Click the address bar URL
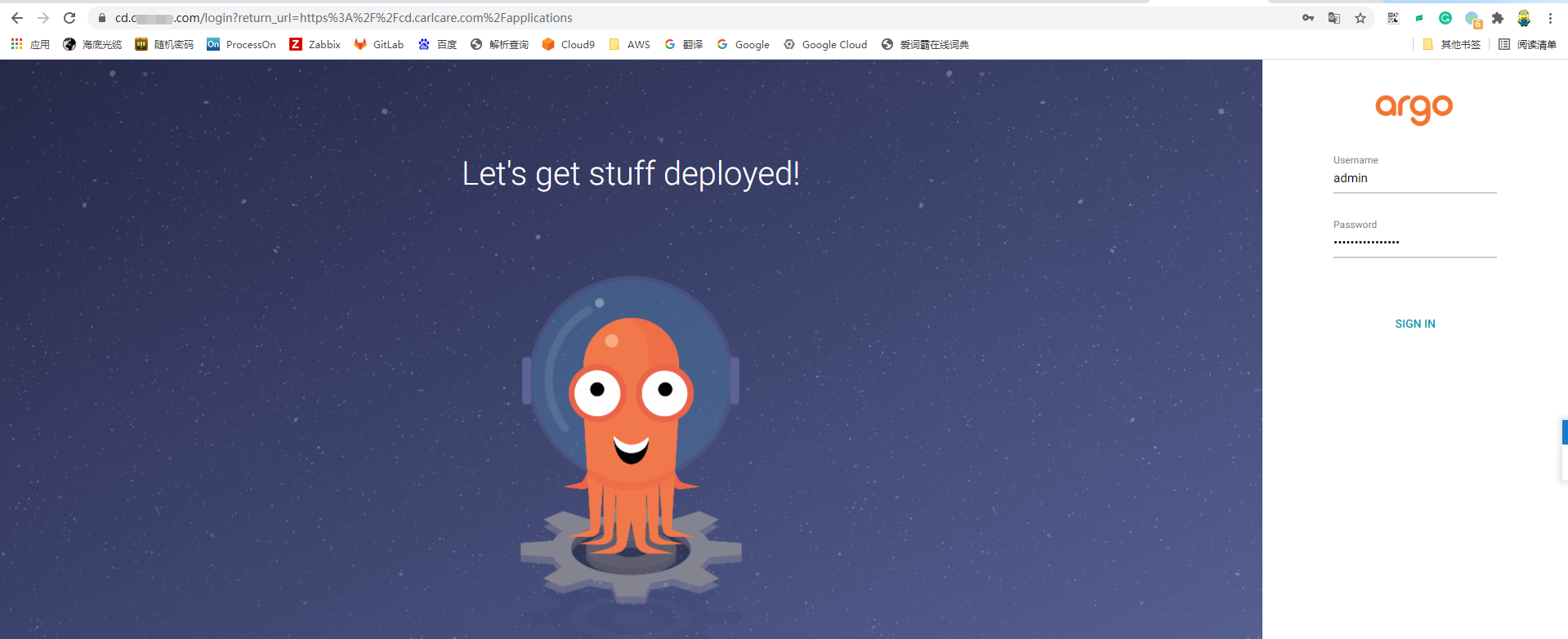The height and width of the screenshot is (639, 1568). tap(343, 18)
